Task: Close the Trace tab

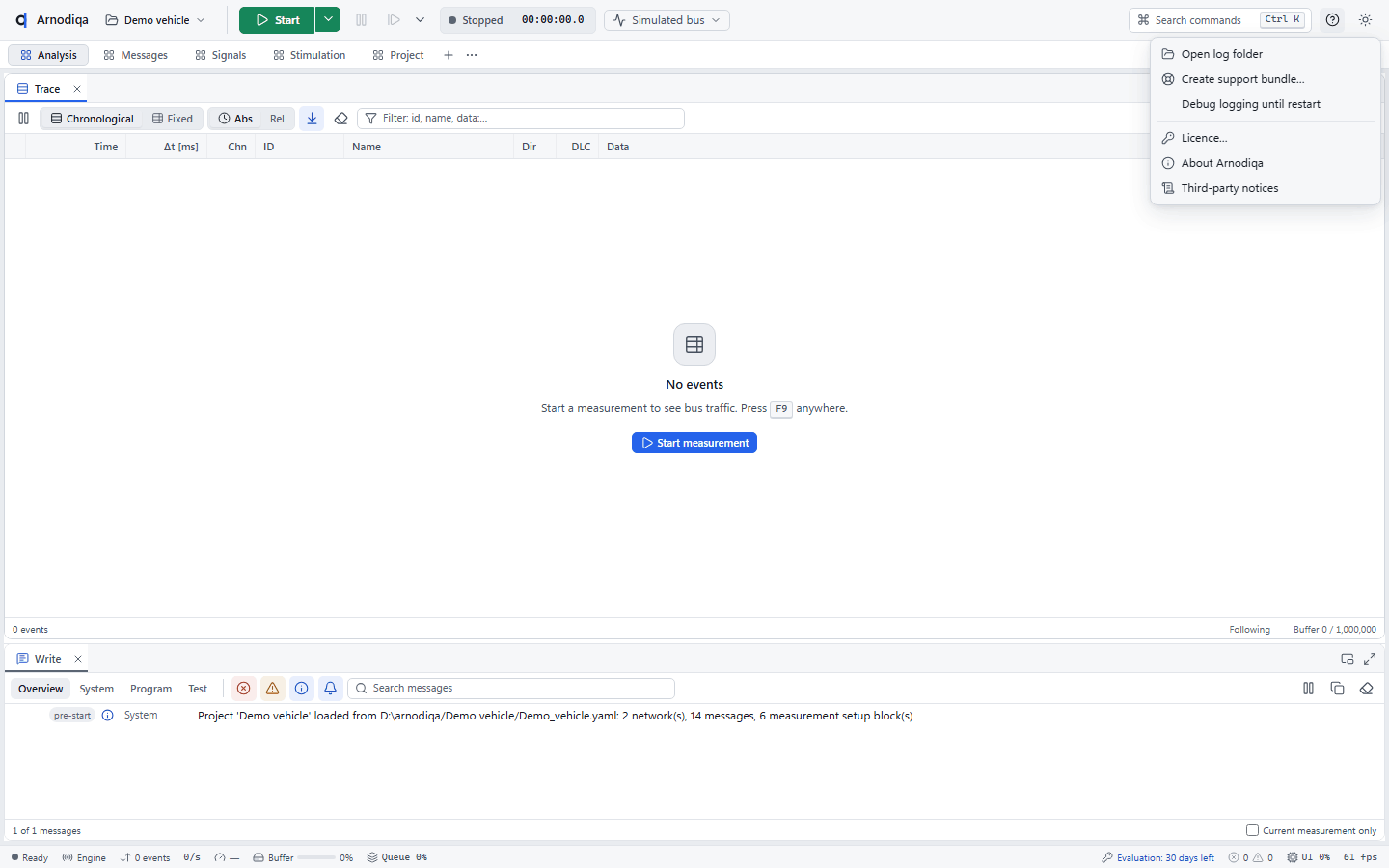Action: click(x=77, y=89)
